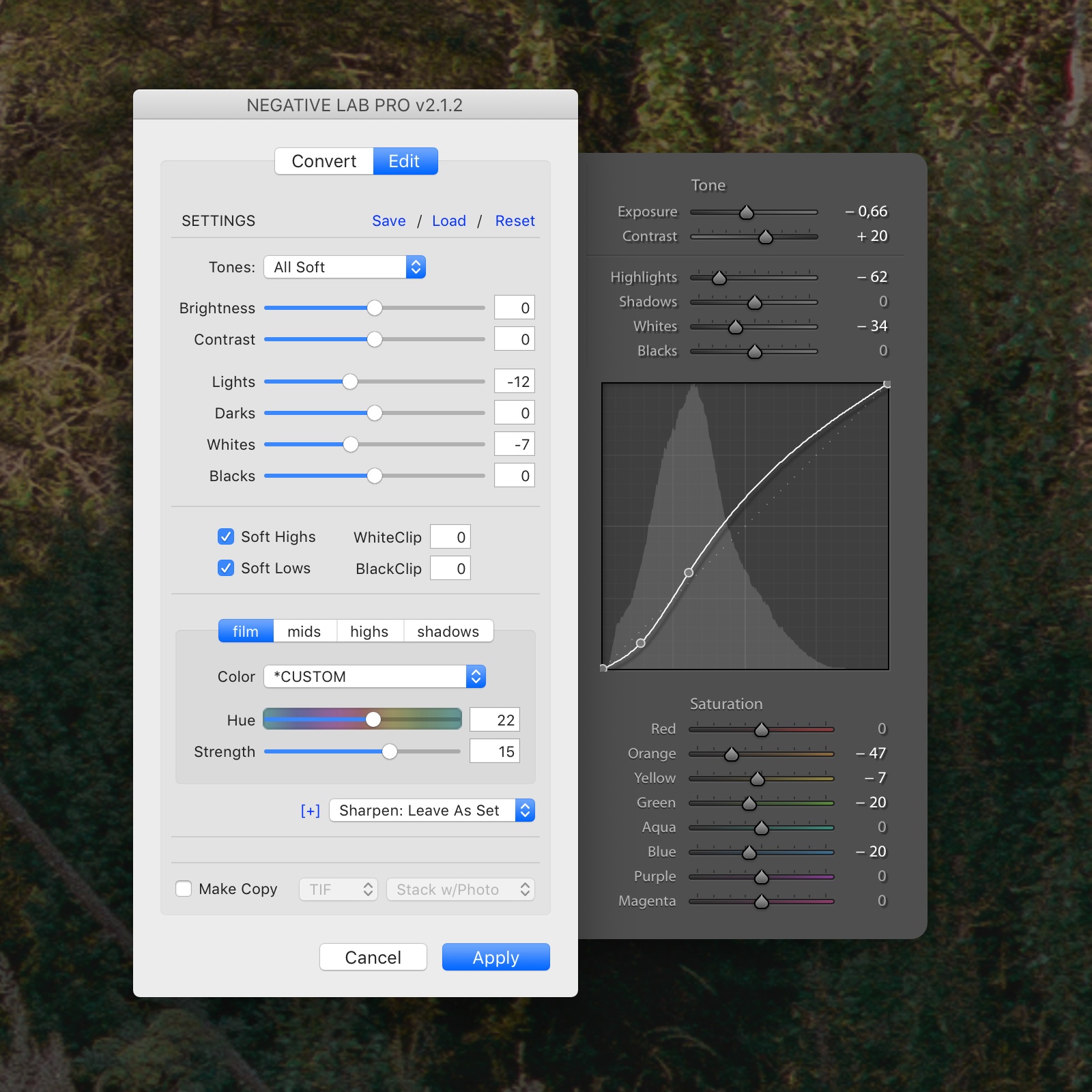Click the Brightness slider handle
The width and height of the screenshot is (1092, 1092).
coord(375,308)
